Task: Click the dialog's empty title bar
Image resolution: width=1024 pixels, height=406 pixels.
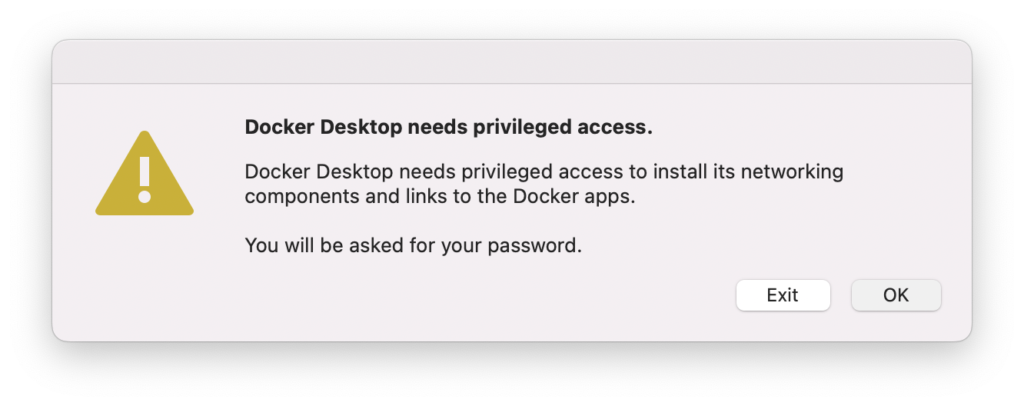Action: coord(512,62)
